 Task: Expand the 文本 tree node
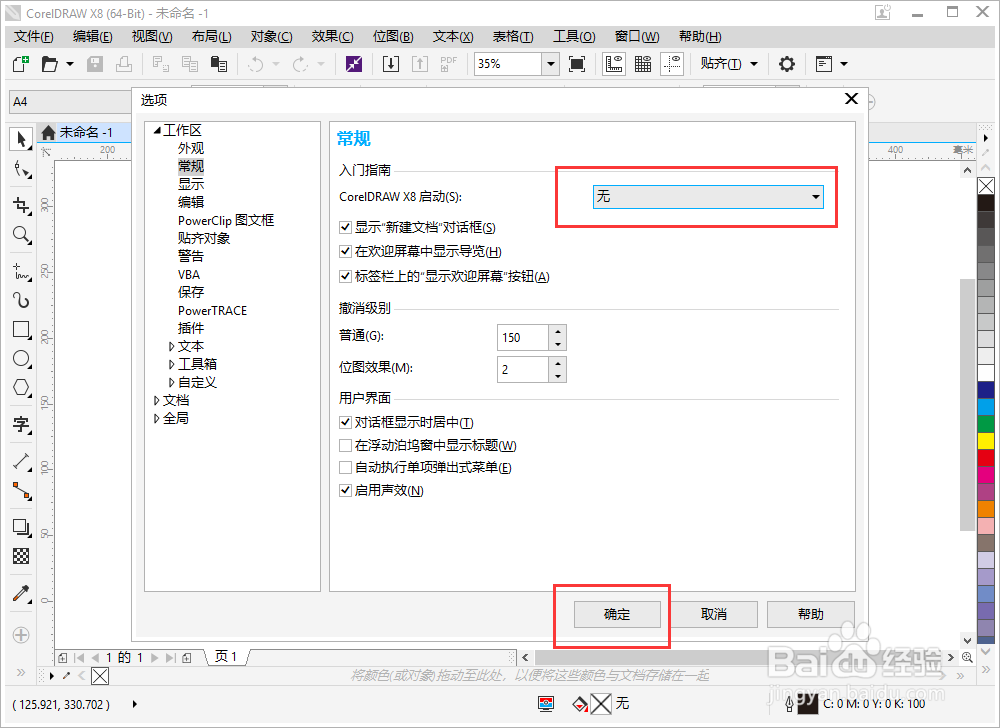(172, 346)
